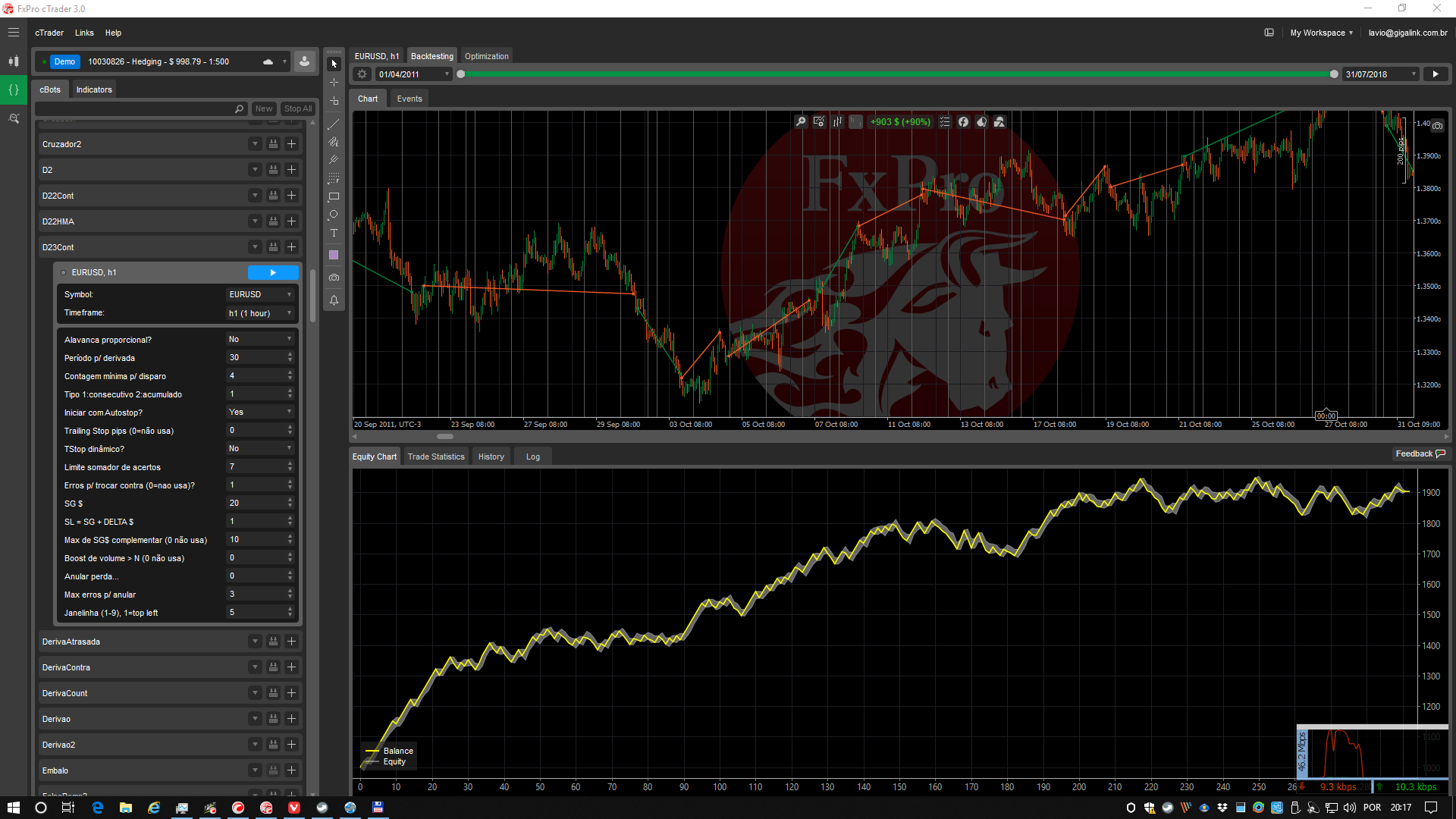Screen dimensions: 1456x819
Task: Click the account profile icon
Action: point(304,61)
